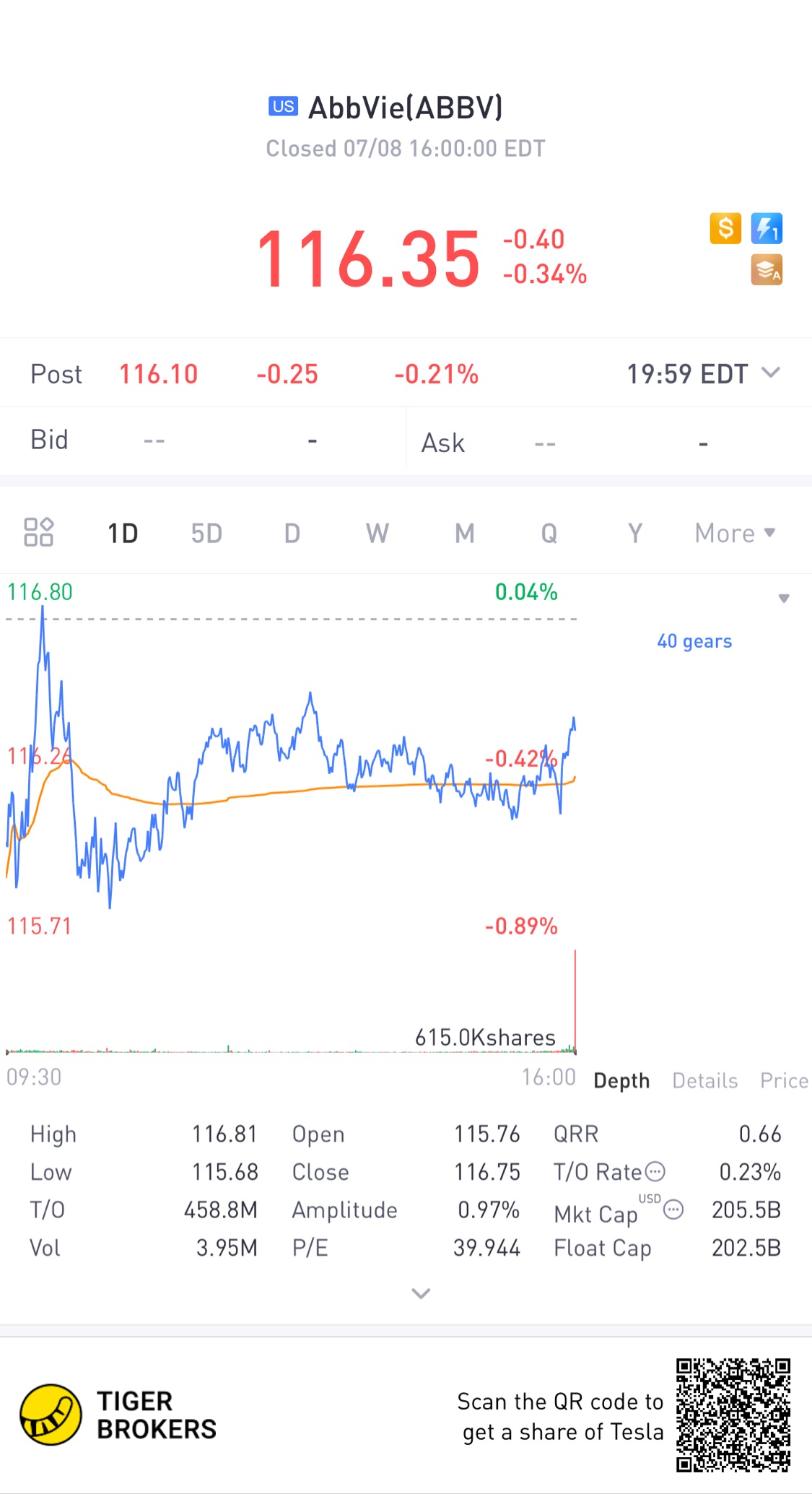Image resolution: width=812 pixels, height=1494 pixels.
Task: Switch to the 5D chart tab
Action: [206, 534]
